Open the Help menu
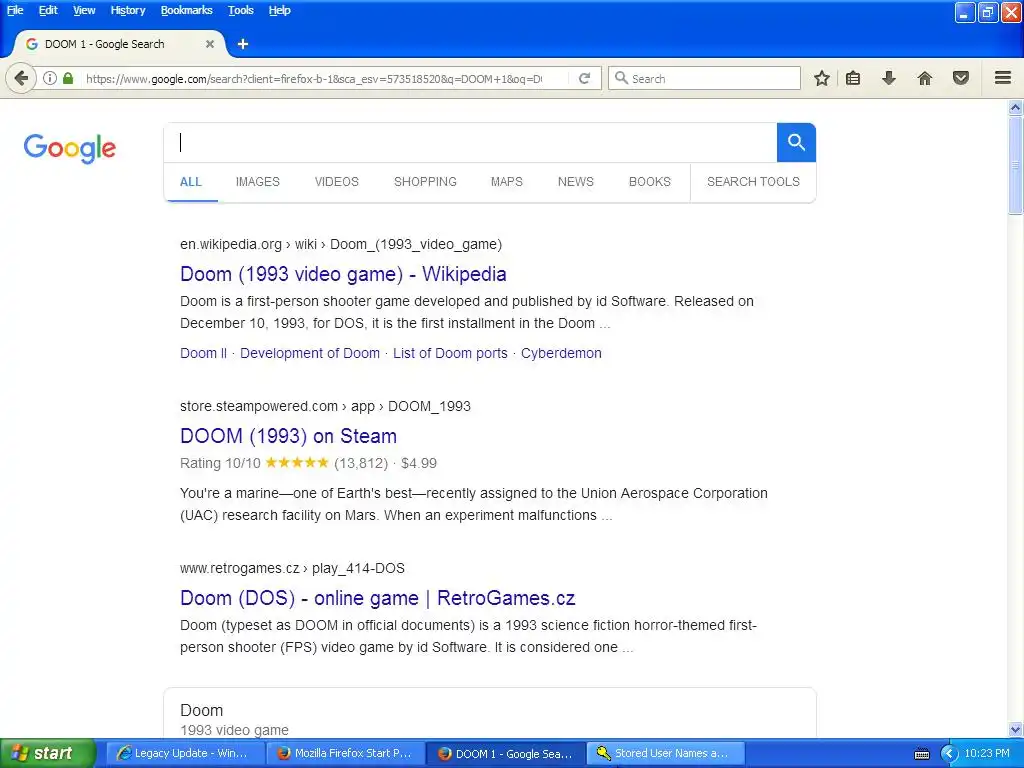Screen dimensions: 1024x768 point(280,10)
